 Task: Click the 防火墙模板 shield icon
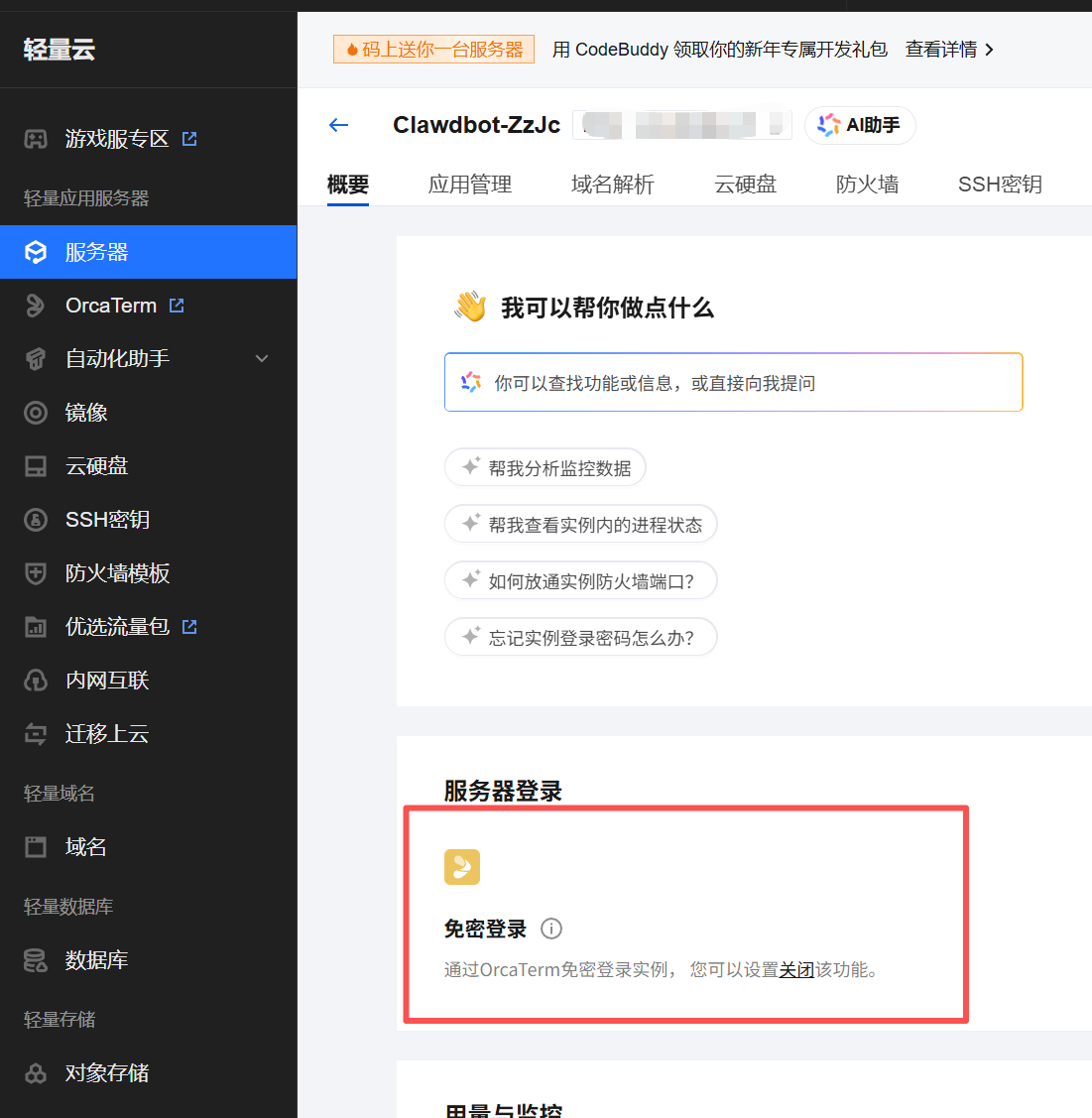[36, 573]
